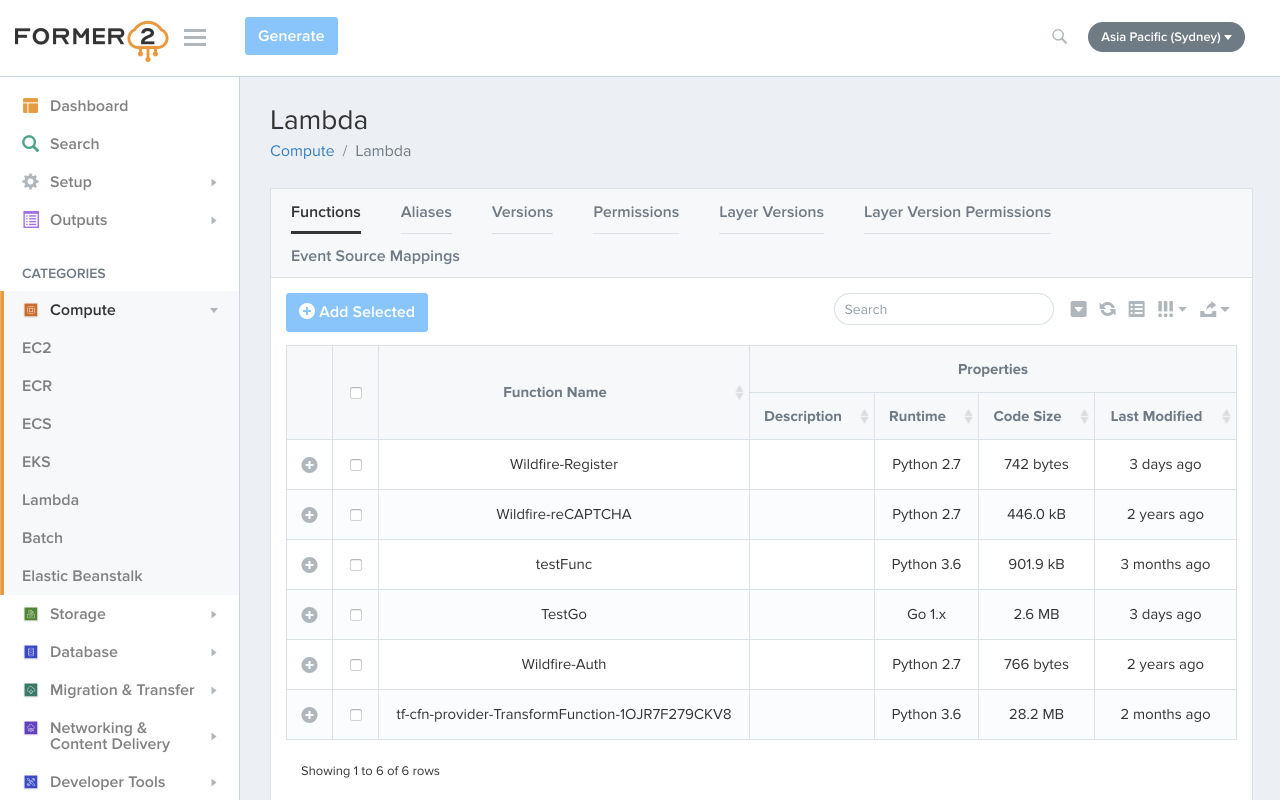The height and width of the screenshot is (800, 1280).
Task: Switch to the Layer Versions tab
Action: pos(771,212)
